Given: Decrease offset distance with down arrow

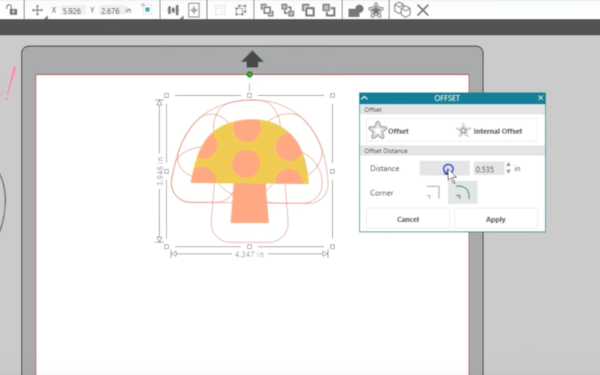Looking at the screenshot, I should [508, 172].
